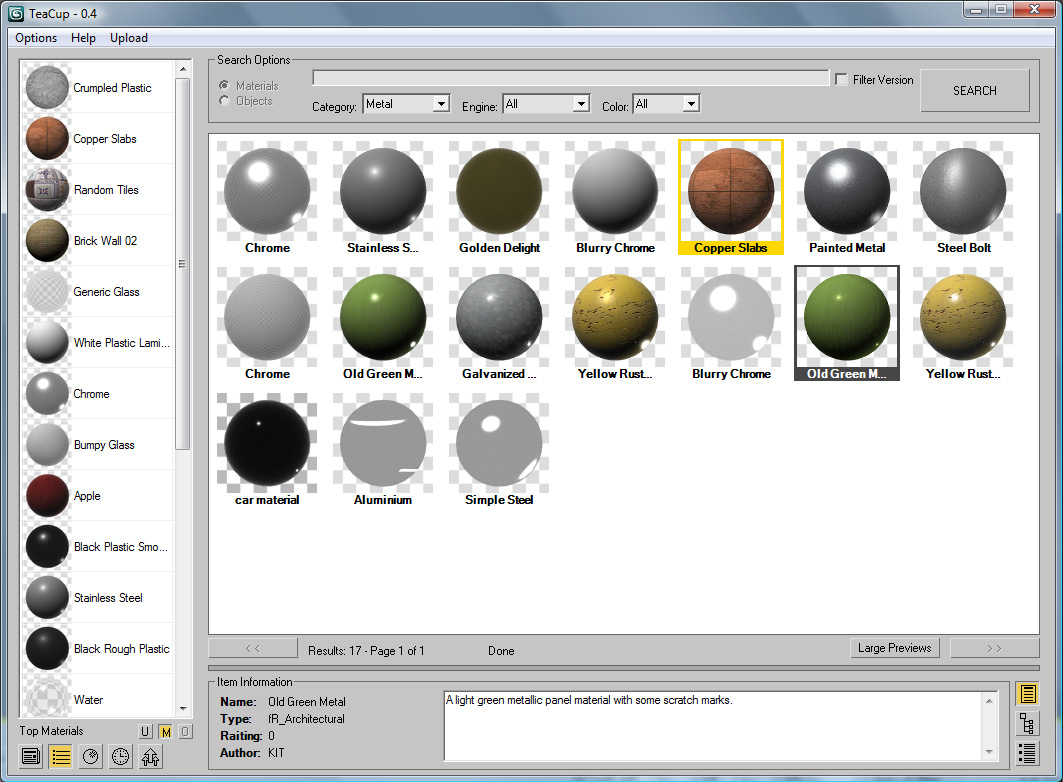This screenshot has height=782, width=1063.
Task: Select the Materials radio button
Action: pyautogui.click(x=224, y=86)
